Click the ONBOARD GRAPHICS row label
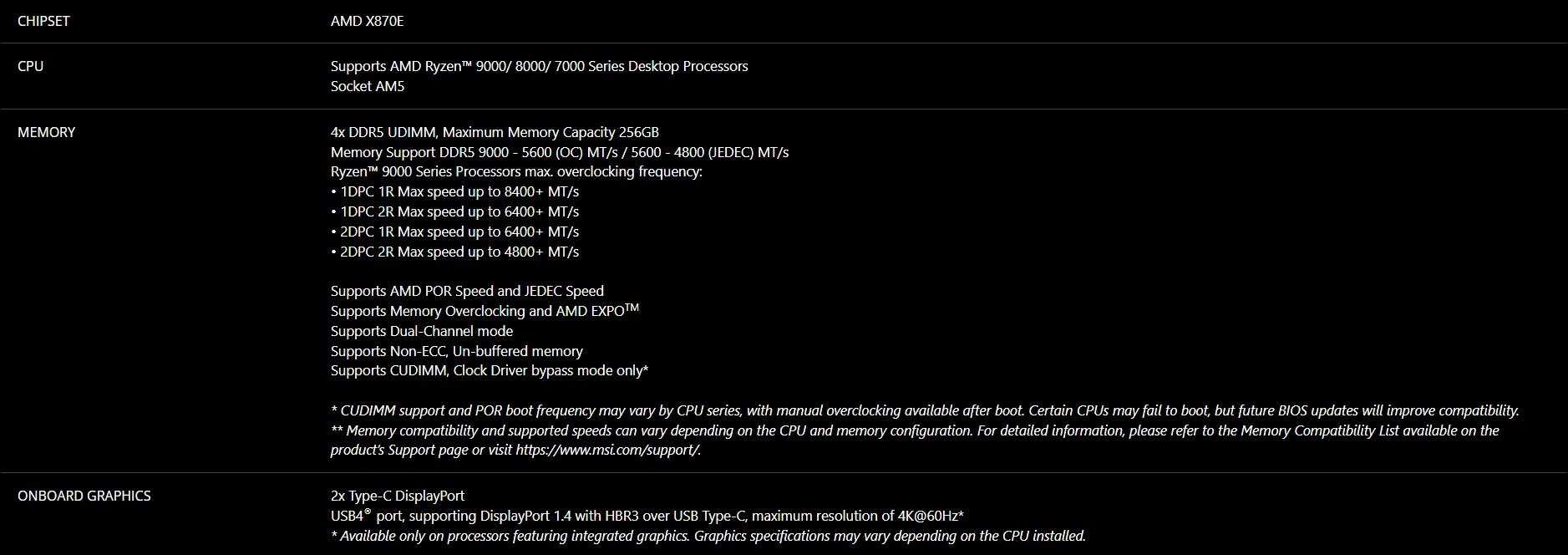 [x=84, y=496]
